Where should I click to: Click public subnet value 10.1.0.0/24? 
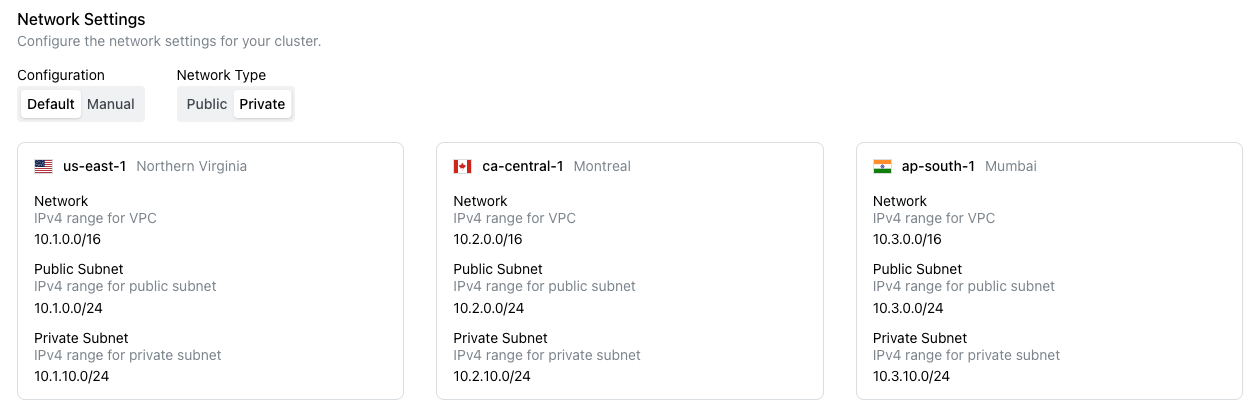pyautogui.click(x=69, y=308)
